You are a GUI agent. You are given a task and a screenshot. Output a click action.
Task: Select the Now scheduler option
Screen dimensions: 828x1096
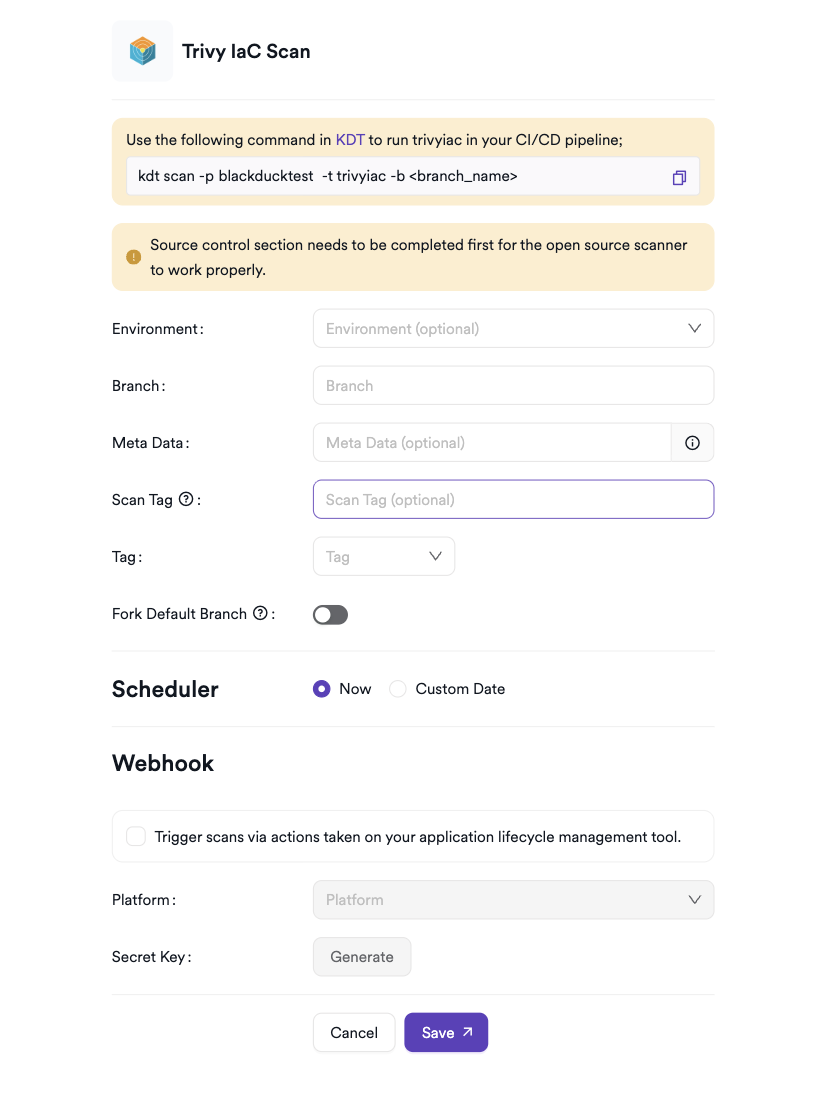click(322, 689)
